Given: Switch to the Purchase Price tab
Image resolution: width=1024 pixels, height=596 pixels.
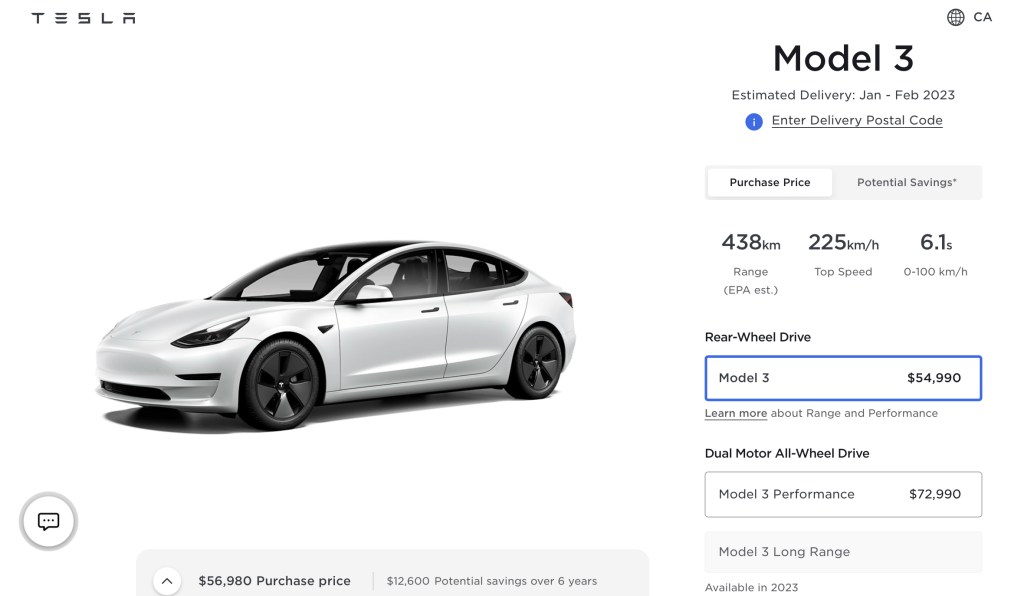Looking at the screenshot, I should pos(769,182).
